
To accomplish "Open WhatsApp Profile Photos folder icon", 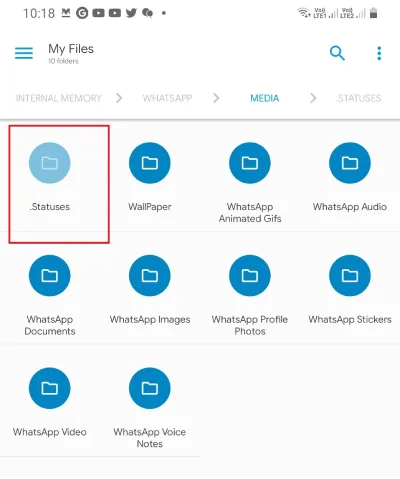I will click(x=250, y=276).
